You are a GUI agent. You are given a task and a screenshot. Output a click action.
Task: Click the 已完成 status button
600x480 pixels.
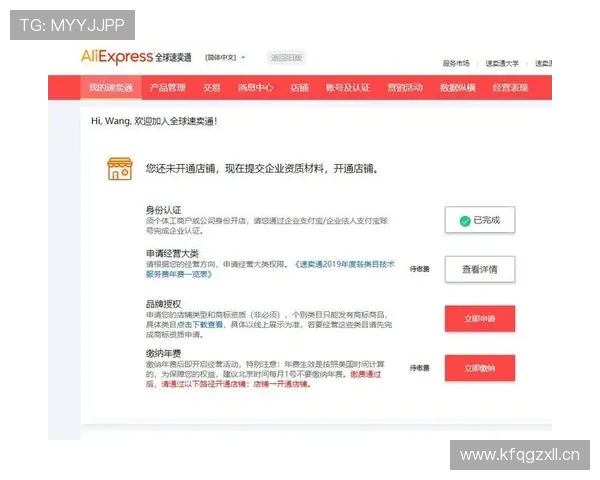click(480, 220)
